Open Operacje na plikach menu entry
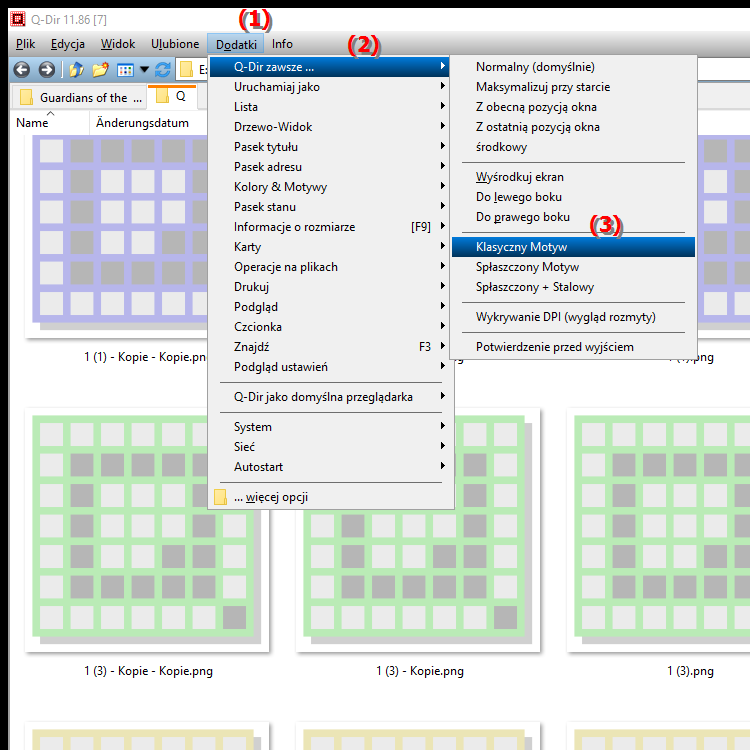Image resolution: width=750 pixels, height=750 pixels. click(330, 267)
